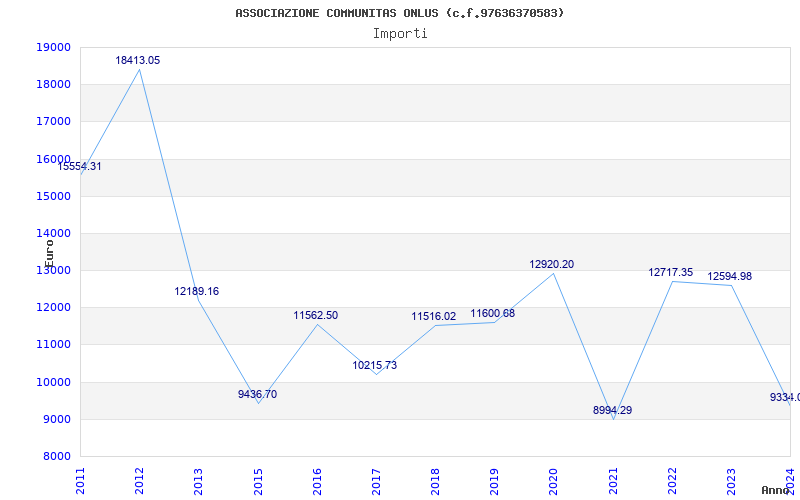Click the y-axis value 17000
This screenshot has width=800, height=500.
pyautogui.click(x=53, y=122)
